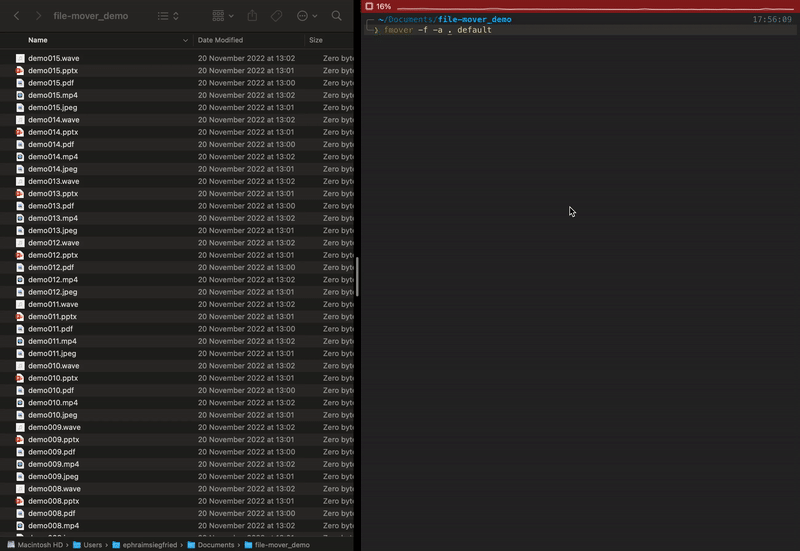This screenshot has width=800, height=551.
Task: Click the demo008.pptx PowerPoint icon
Action: click(x=20, y=501)
